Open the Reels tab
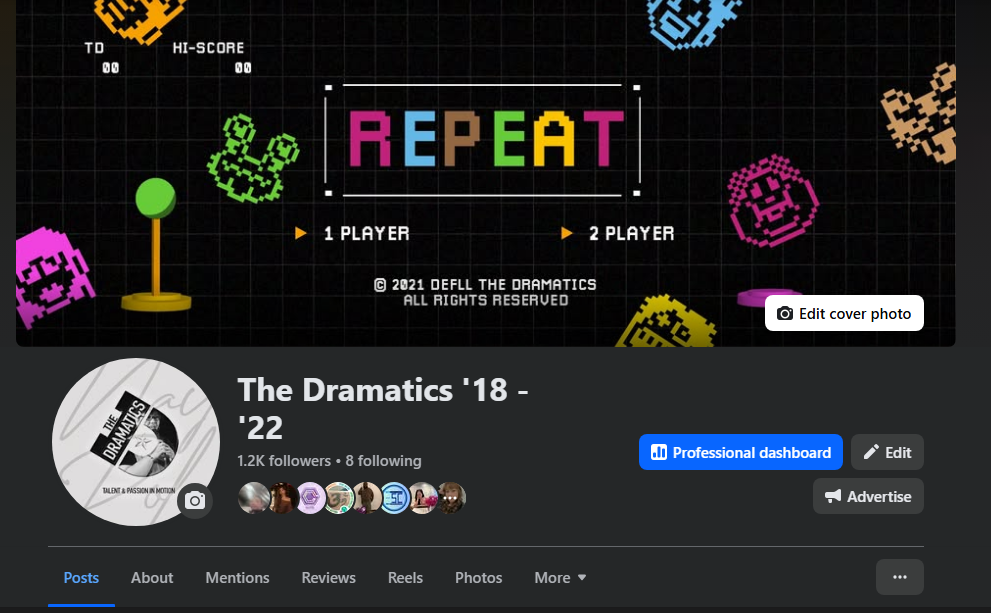This screenshot has height=613, width=991. [405, 578]
